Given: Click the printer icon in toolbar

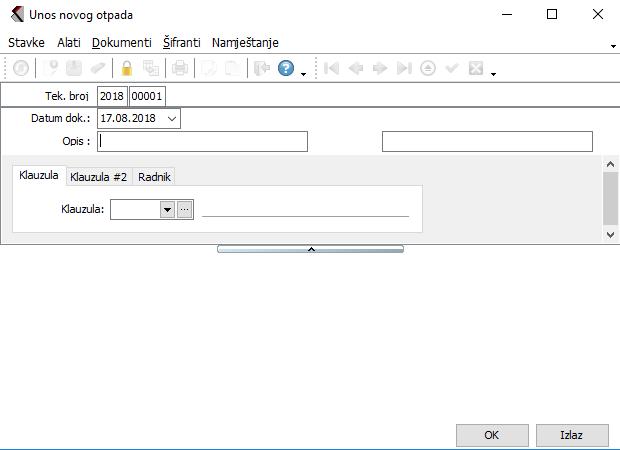Looking at the screenshot, I should [180, 69].
